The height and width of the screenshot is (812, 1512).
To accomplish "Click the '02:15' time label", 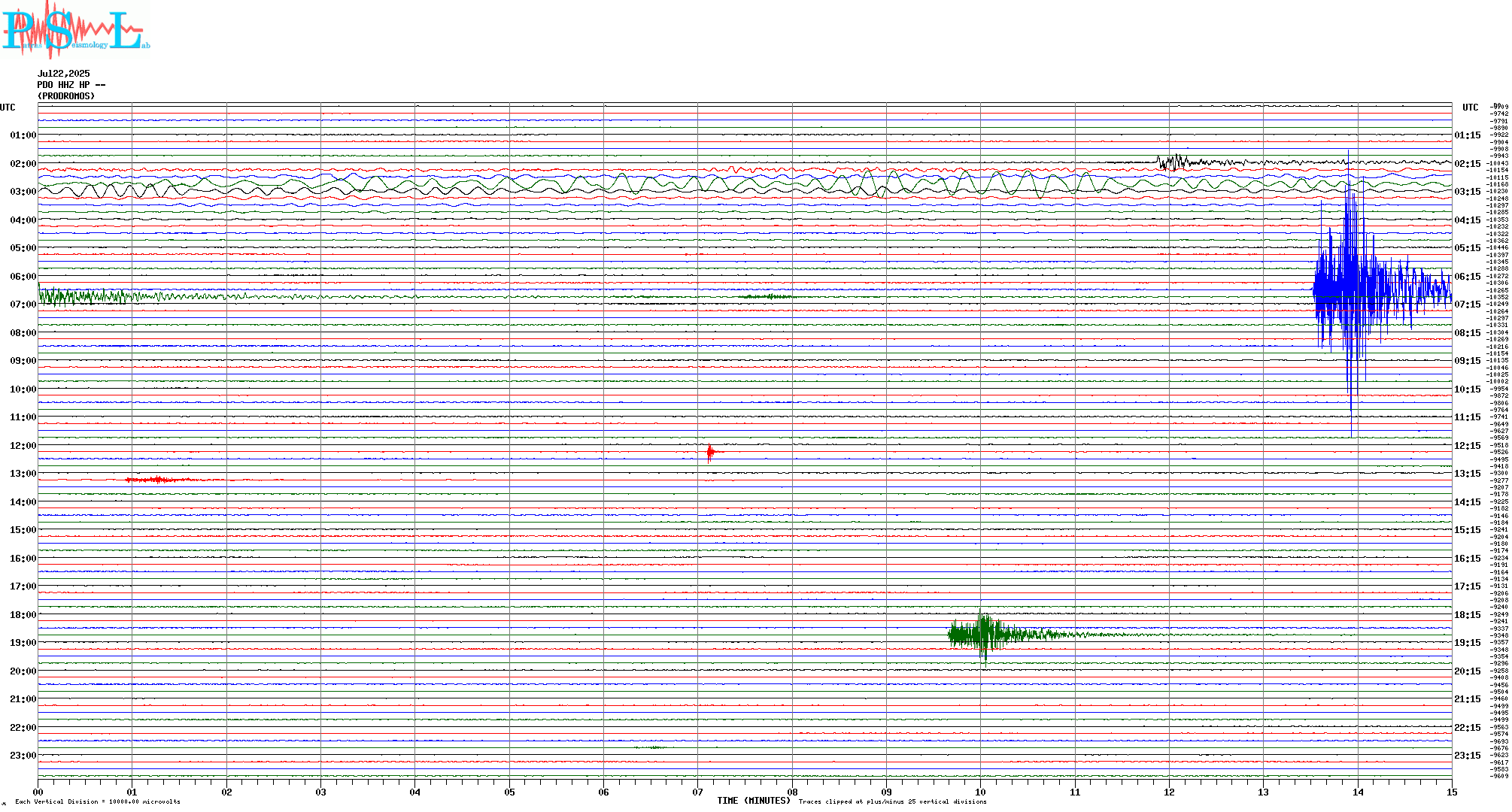I will coord(1468,164).
